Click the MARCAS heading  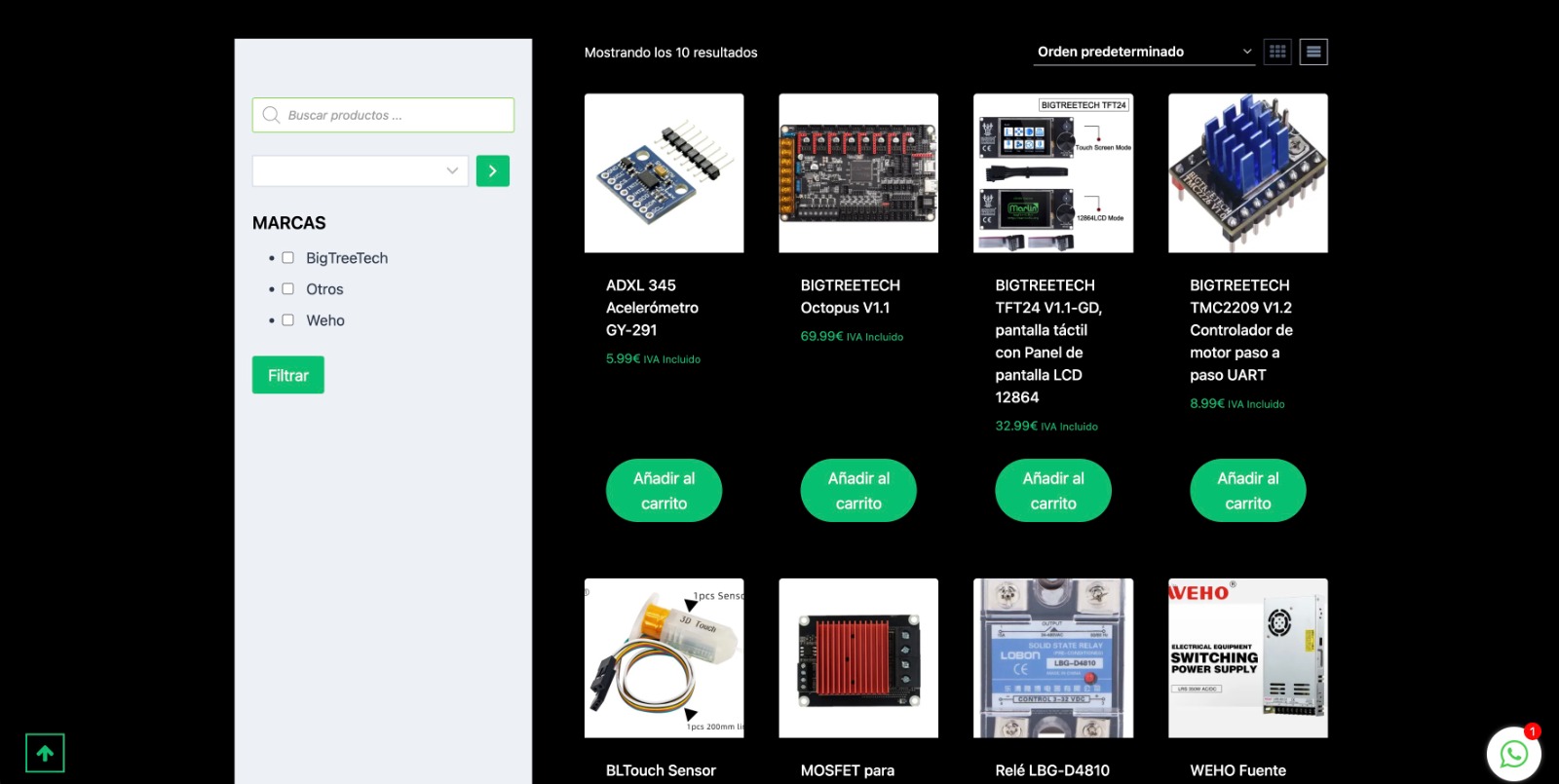(x=289, y=223)
